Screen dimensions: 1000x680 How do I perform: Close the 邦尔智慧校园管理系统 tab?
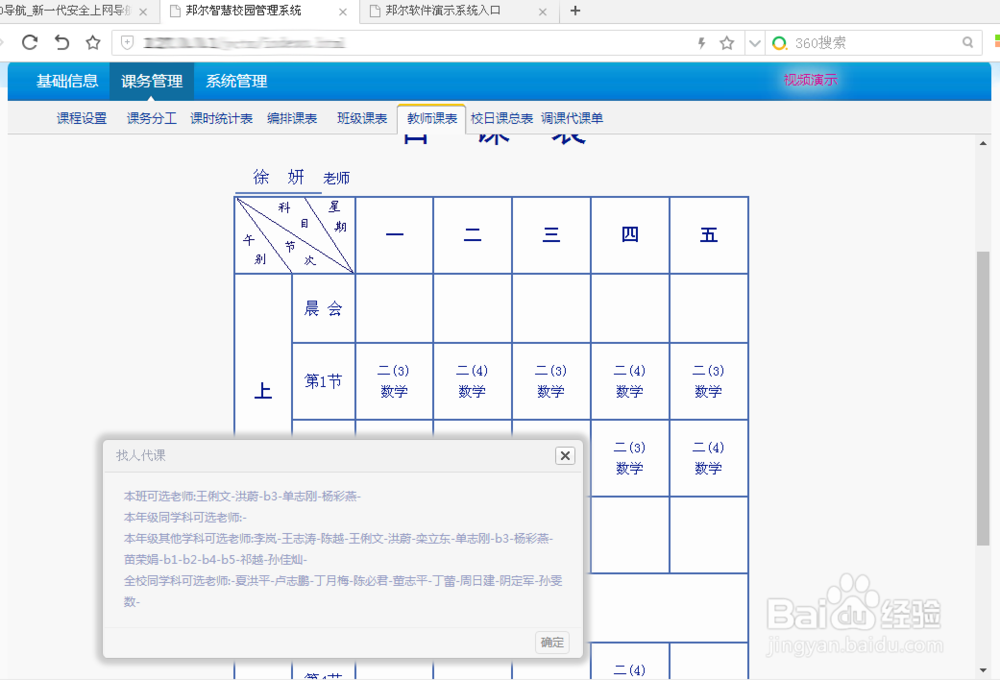point(343,11)
